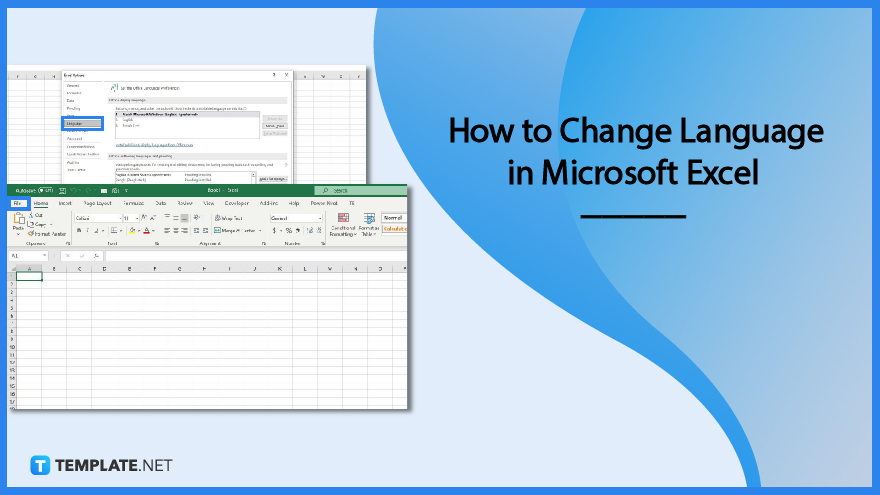Open the Conditional Formatting menu
This screenshot has width=880, height=495.
[x=342, y=224]
